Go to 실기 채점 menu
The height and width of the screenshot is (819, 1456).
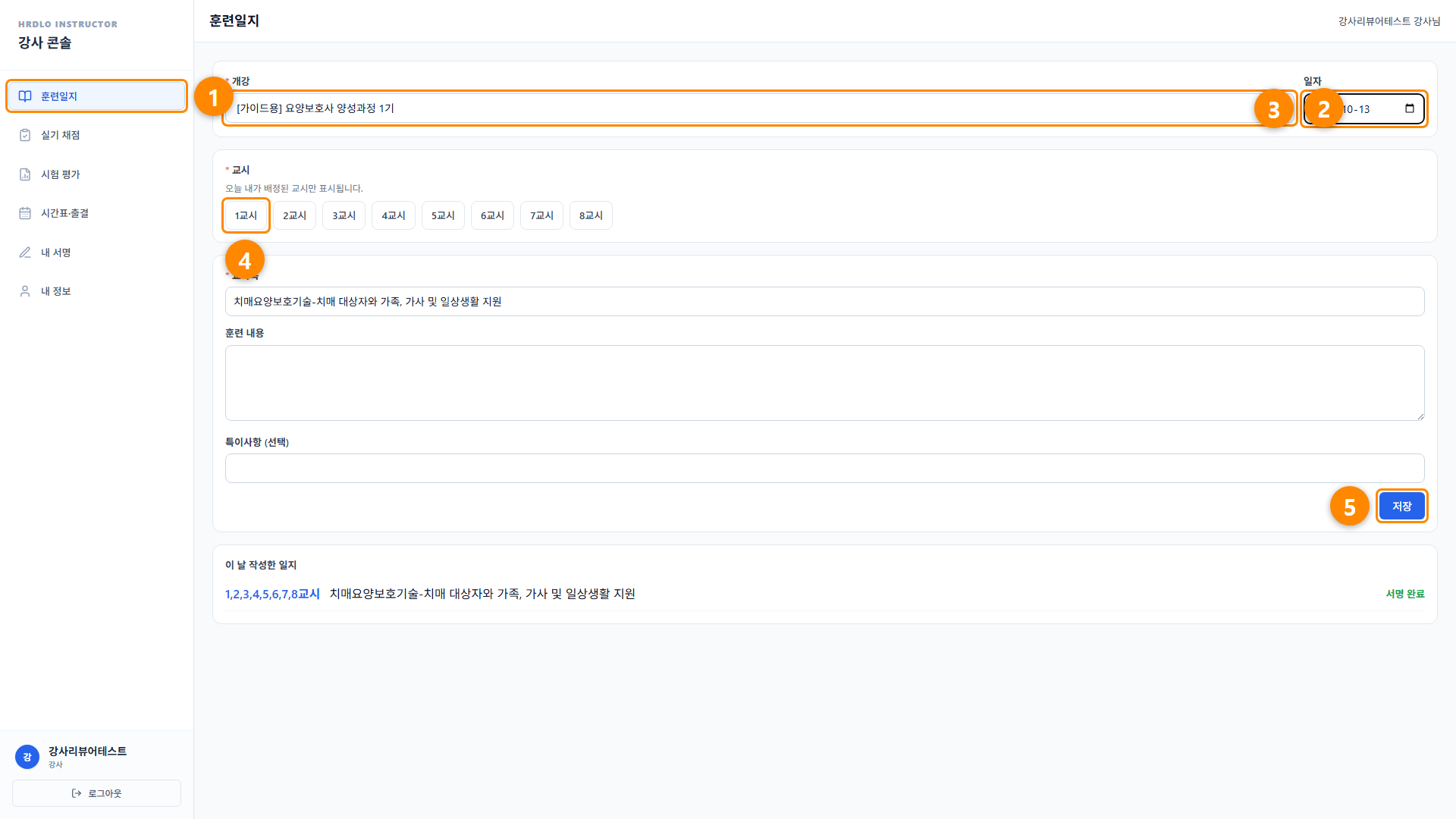pyautogui.click(x=96, y=135)
